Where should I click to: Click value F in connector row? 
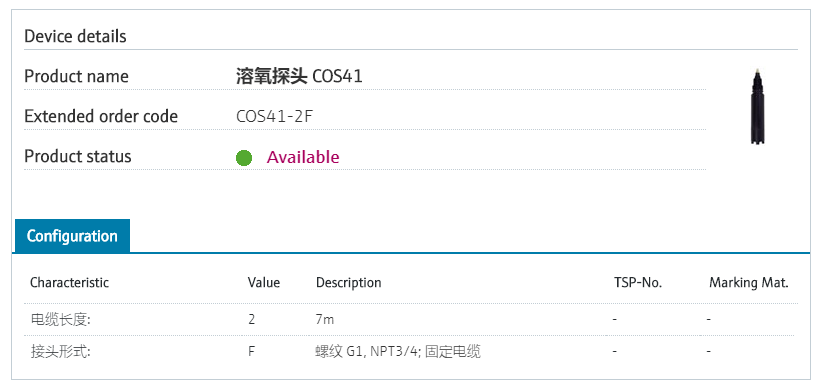(252, 351)
